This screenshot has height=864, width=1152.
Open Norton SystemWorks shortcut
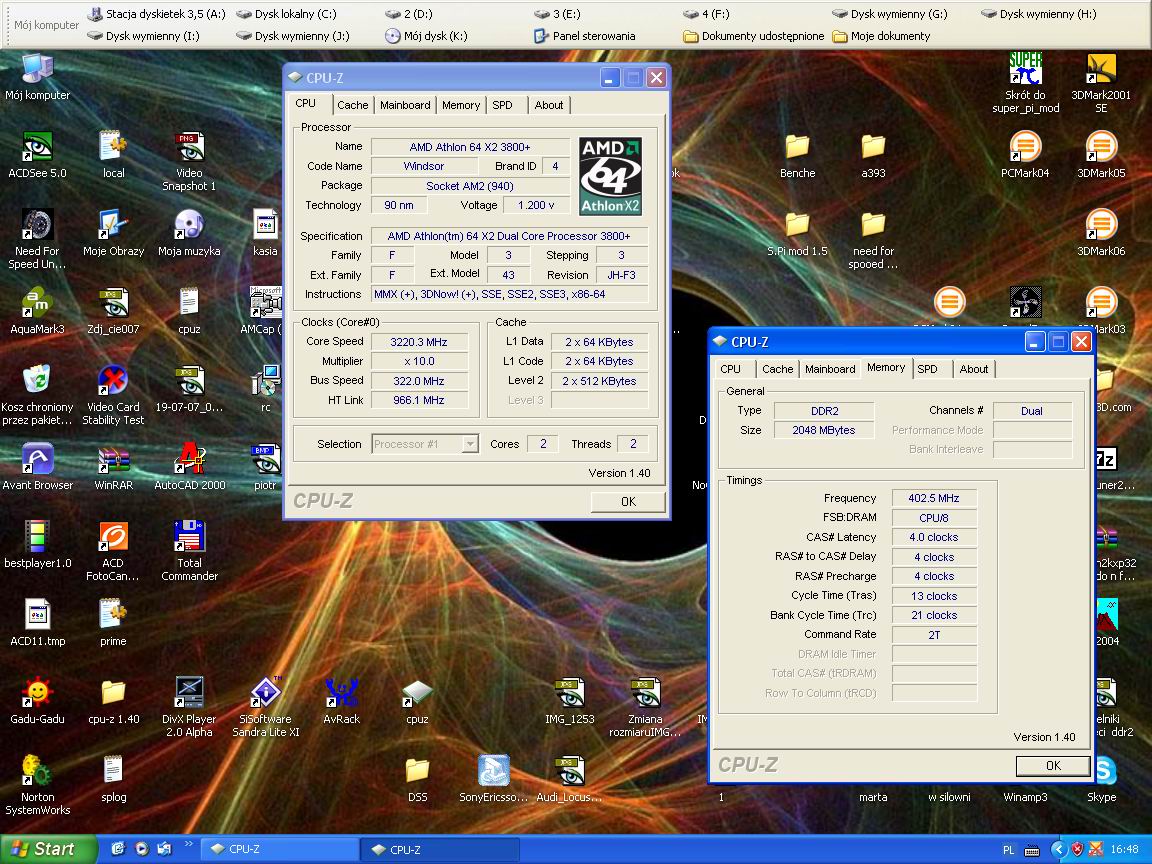point(37,785)
